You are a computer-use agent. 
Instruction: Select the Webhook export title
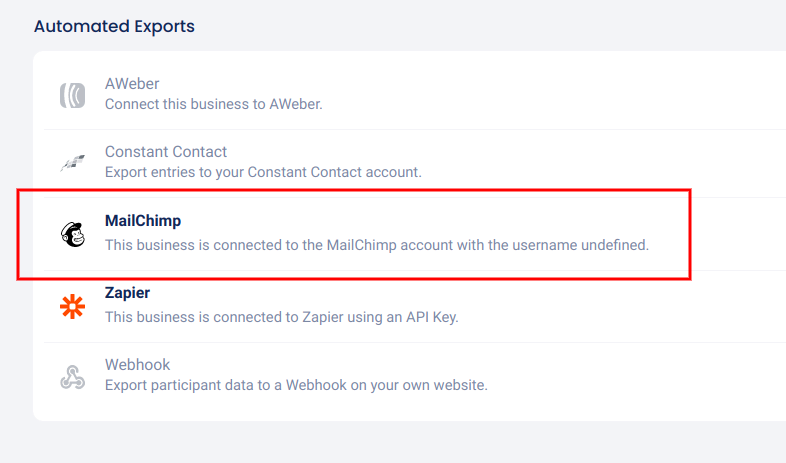coord(138,365)
